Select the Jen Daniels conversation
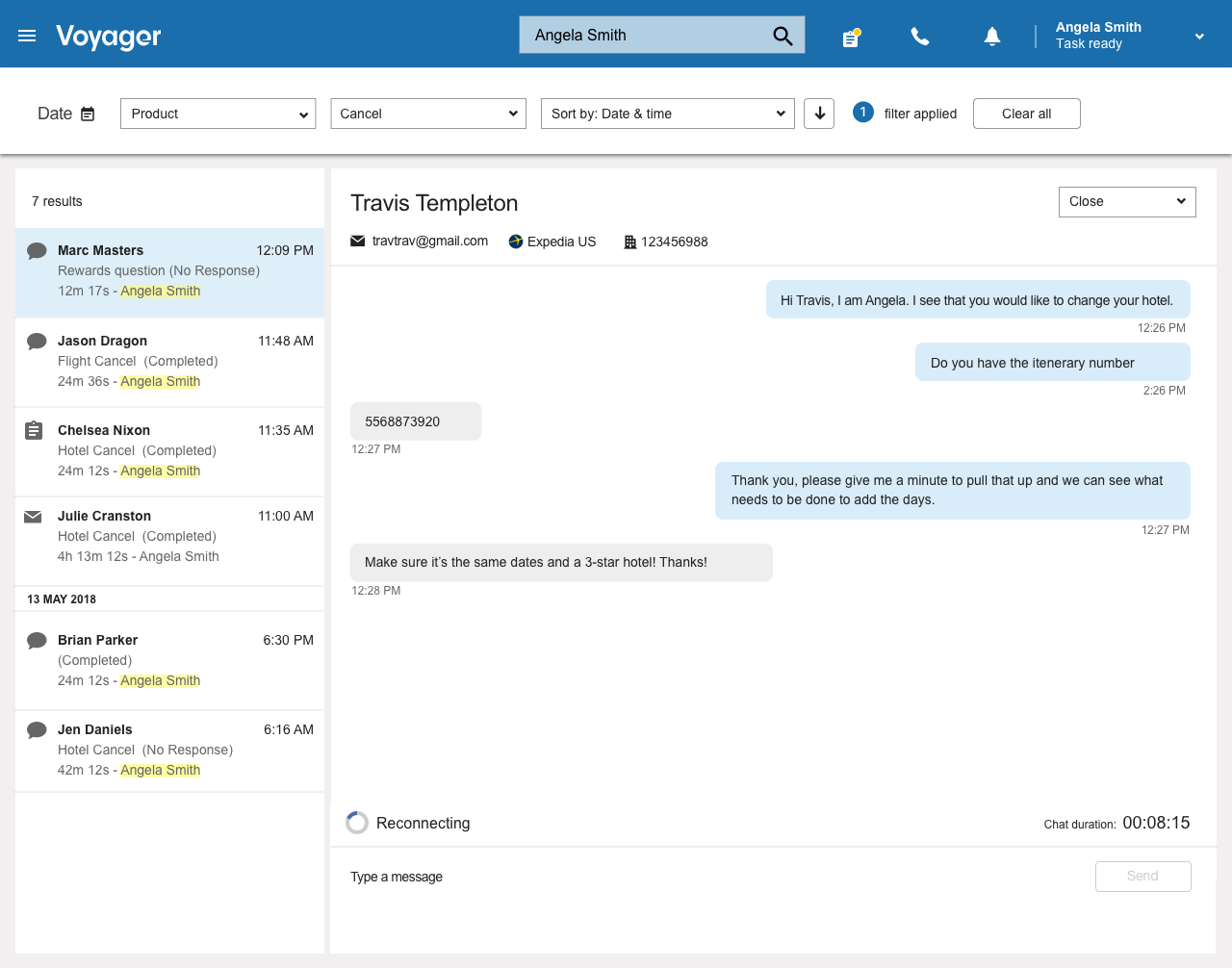 pos(169,750)
